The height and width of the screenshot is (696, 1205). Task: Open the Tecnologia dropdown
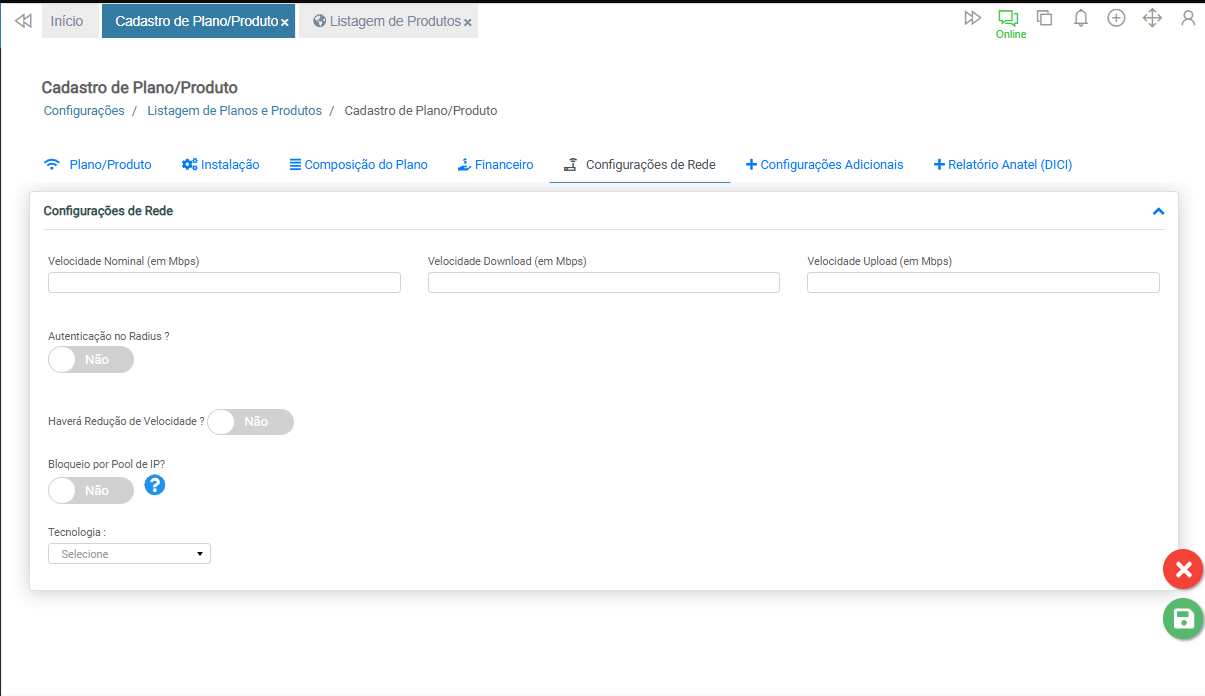129,554
